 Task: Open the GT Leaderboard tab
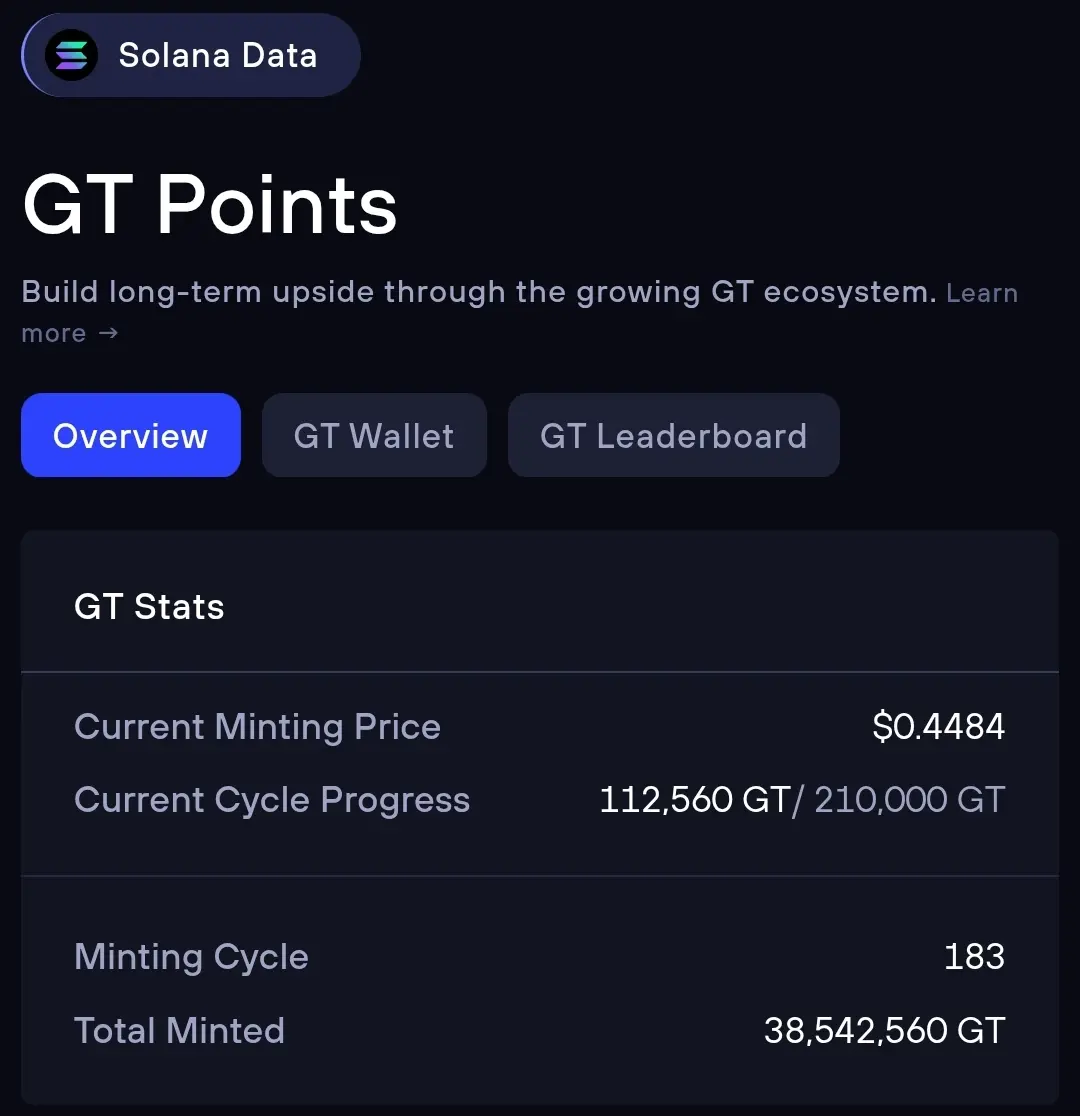tap(673, 436)
